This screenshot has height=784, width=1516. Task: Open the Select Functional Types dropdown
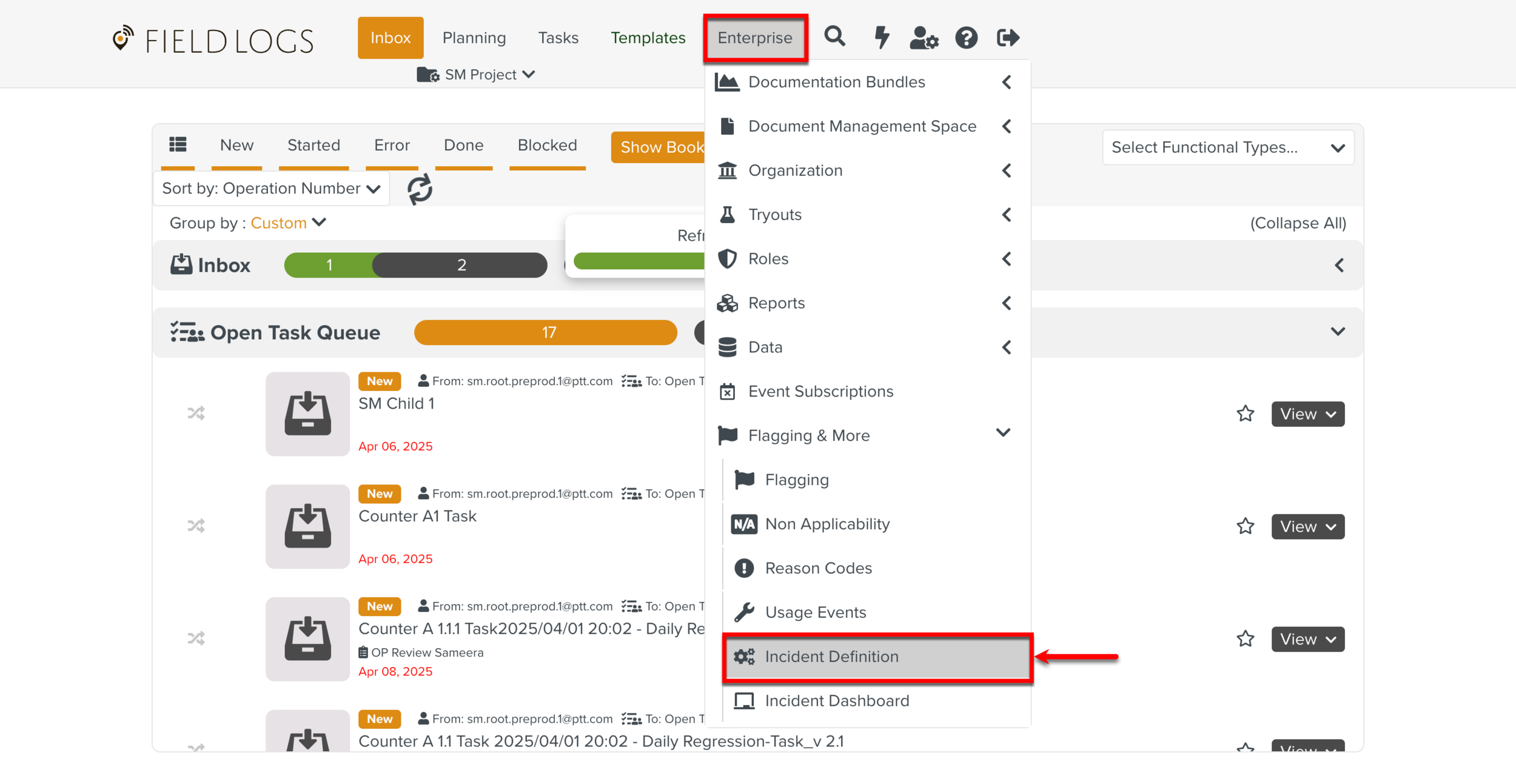pos(1227,147)
